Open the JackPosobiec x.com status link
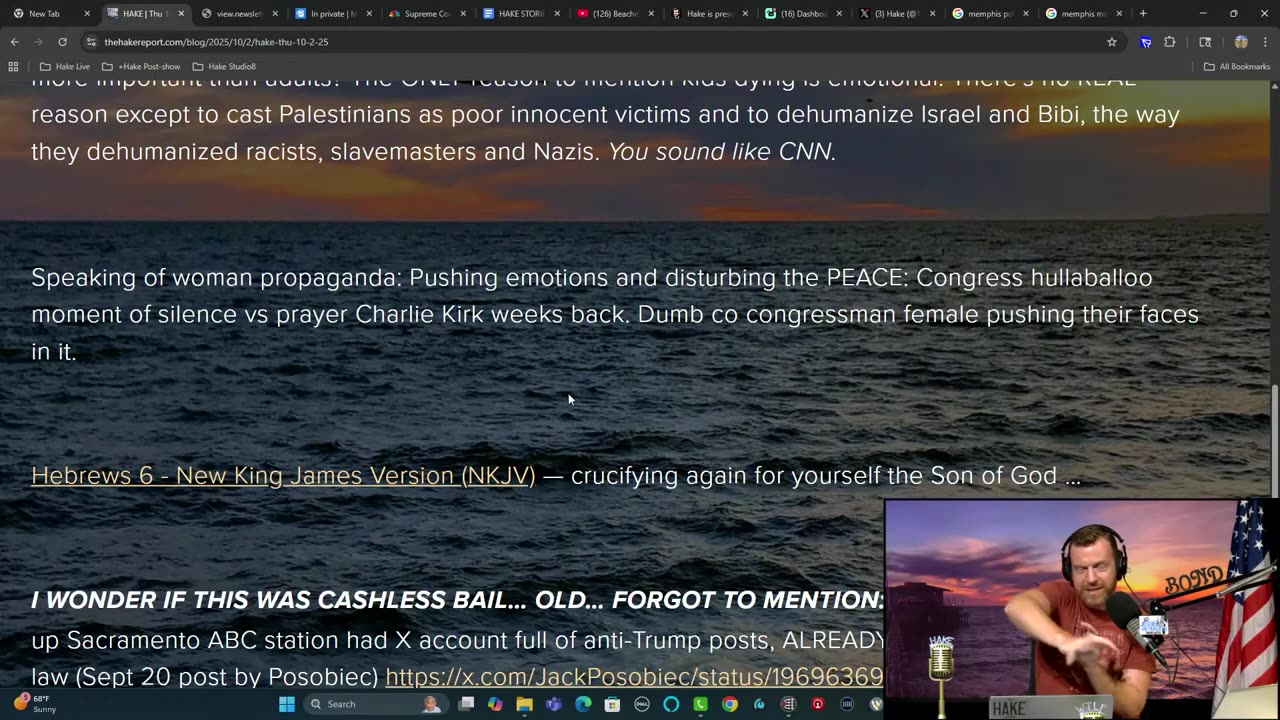 pos(635,677)
